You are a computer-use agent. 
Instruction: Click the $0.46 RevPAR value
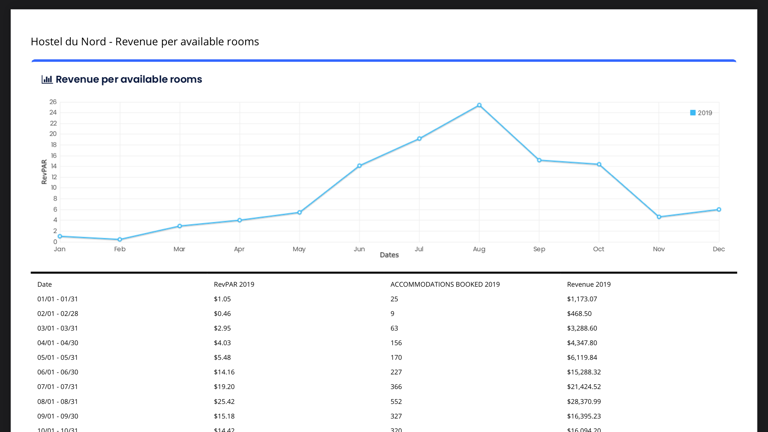pos(222,313)
